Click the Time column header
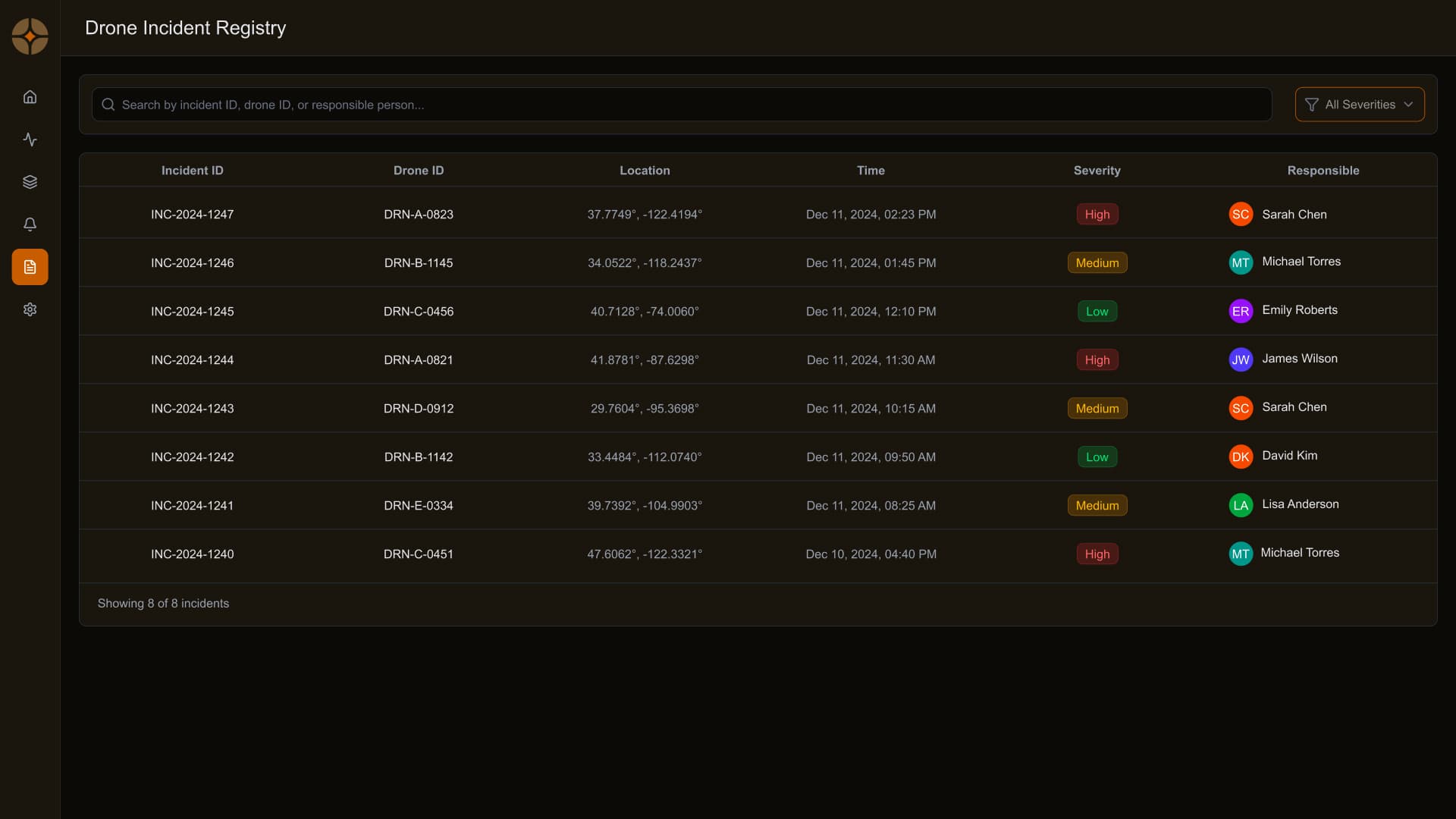 [x=871, y=171]
